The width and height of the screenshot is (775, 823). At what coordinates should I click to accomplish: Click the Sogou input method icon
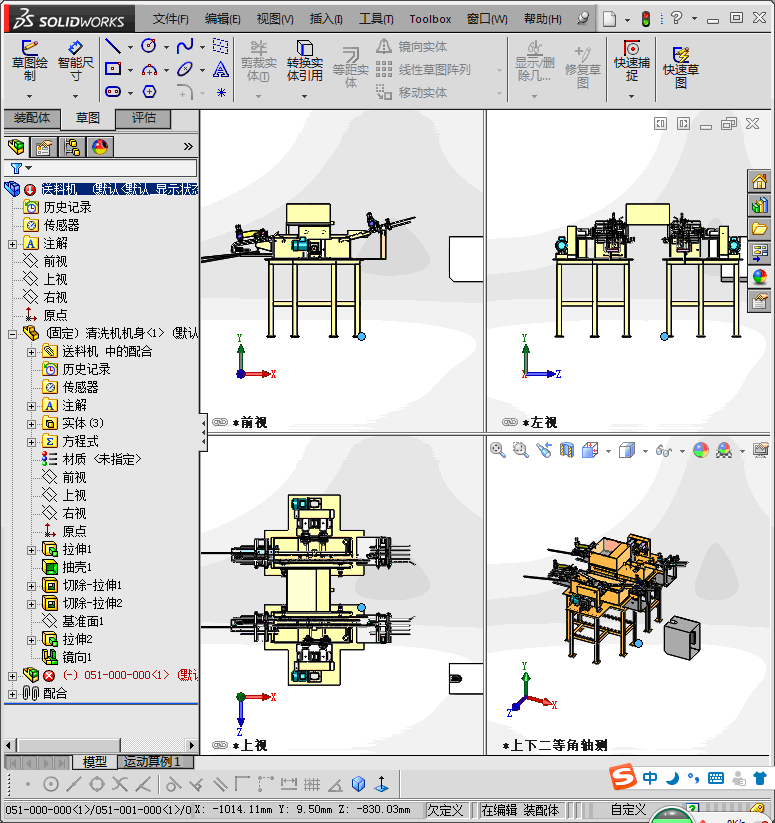click(623, 777)
